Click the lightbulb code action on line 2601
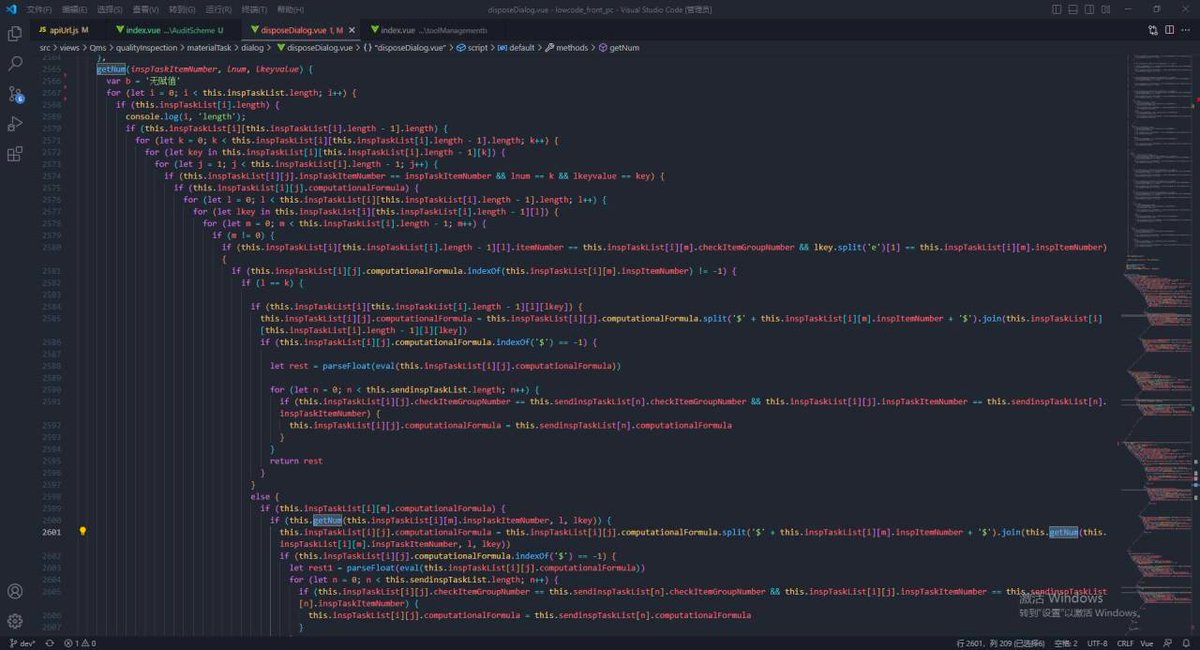The height and width of the screenshot is (650, 1200). coord(83,531)
